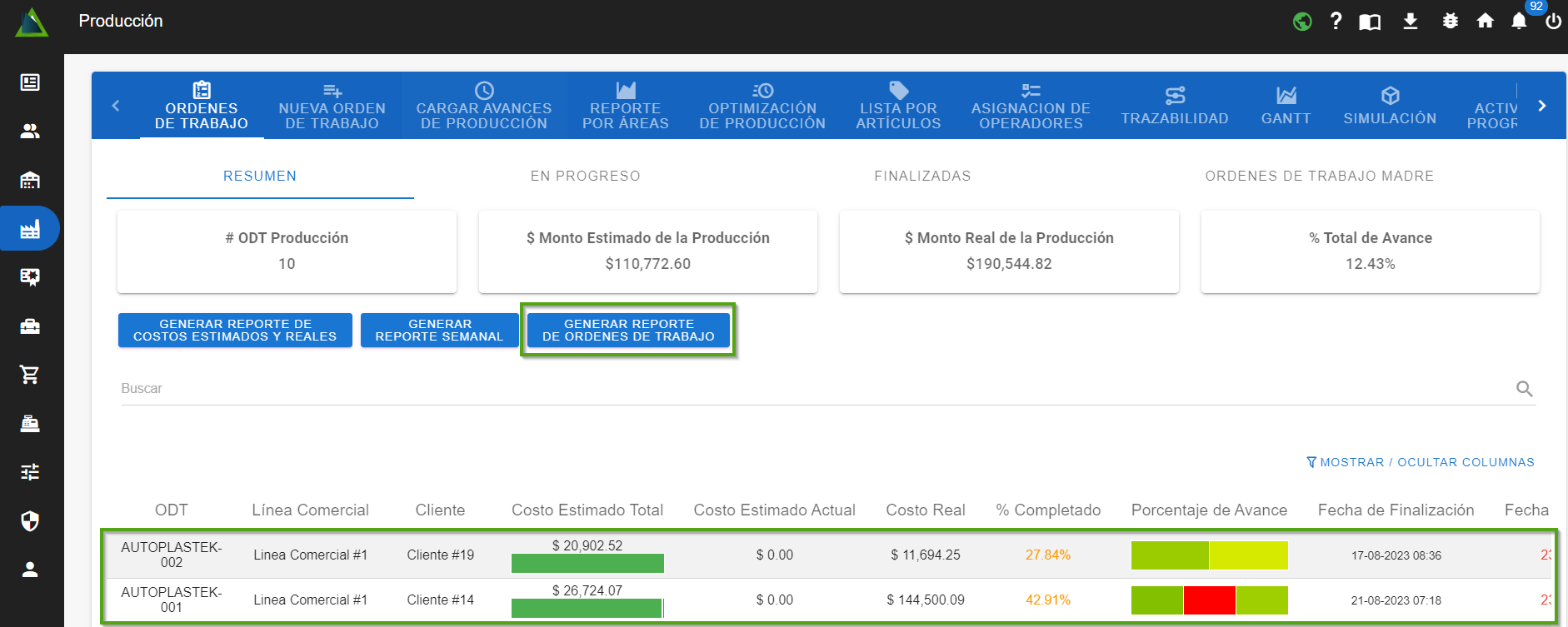Click the power logout icon
Image resolution: width=1568 pixels, height=627 pixels.
pos(1553,22)
